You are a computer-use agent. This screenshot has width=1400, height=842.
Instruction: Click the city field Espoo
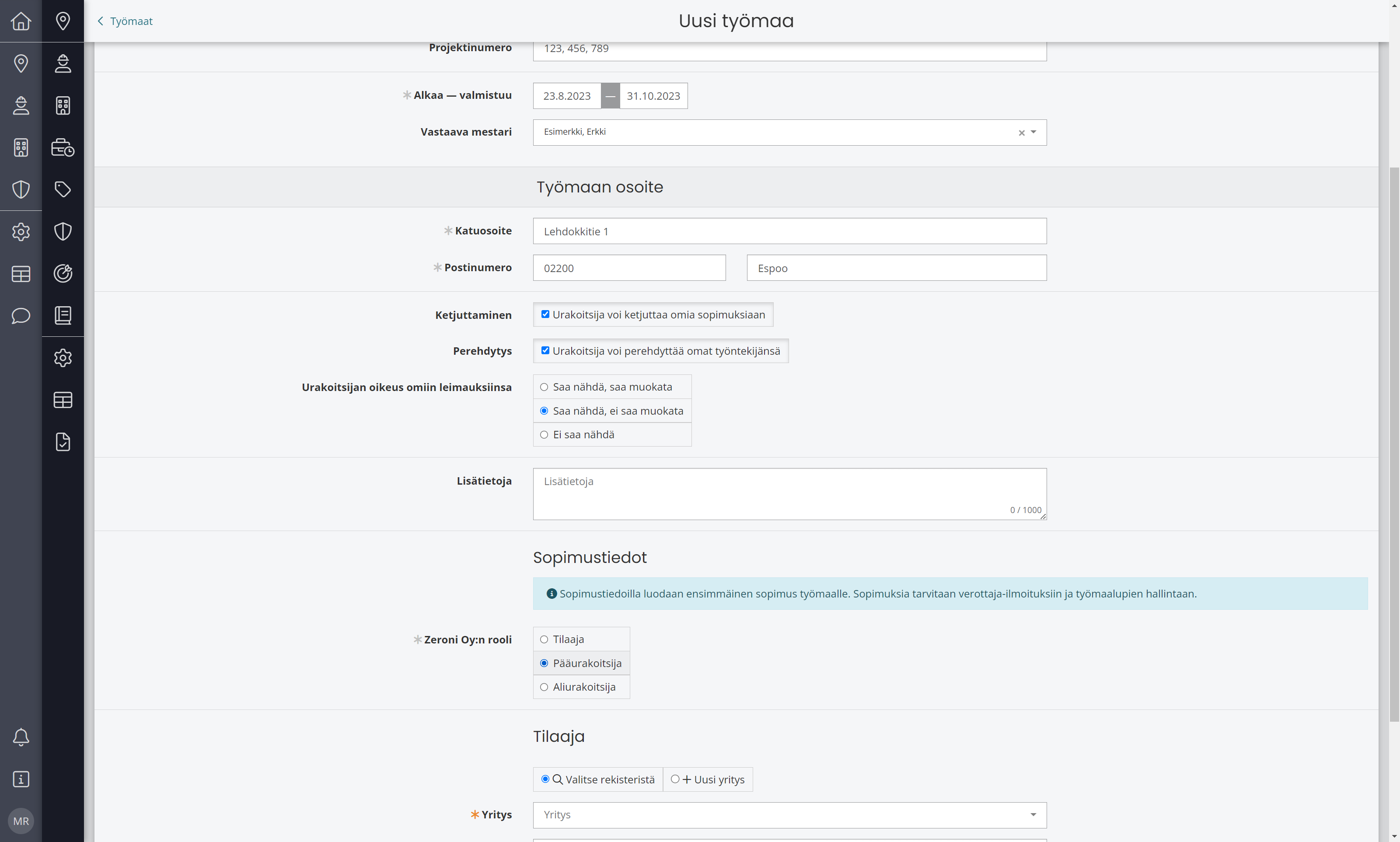896,268
